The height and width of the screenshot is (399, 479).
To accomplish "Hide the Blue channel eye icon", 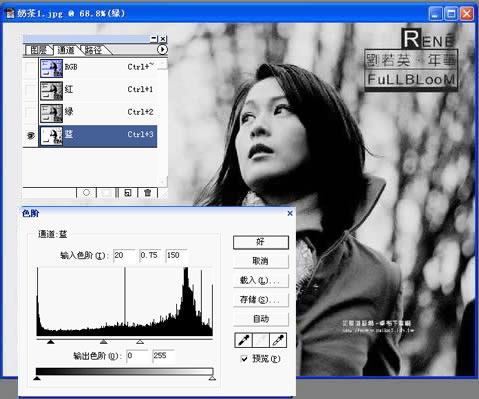I will pyautogui.click(x=31, y=135).
